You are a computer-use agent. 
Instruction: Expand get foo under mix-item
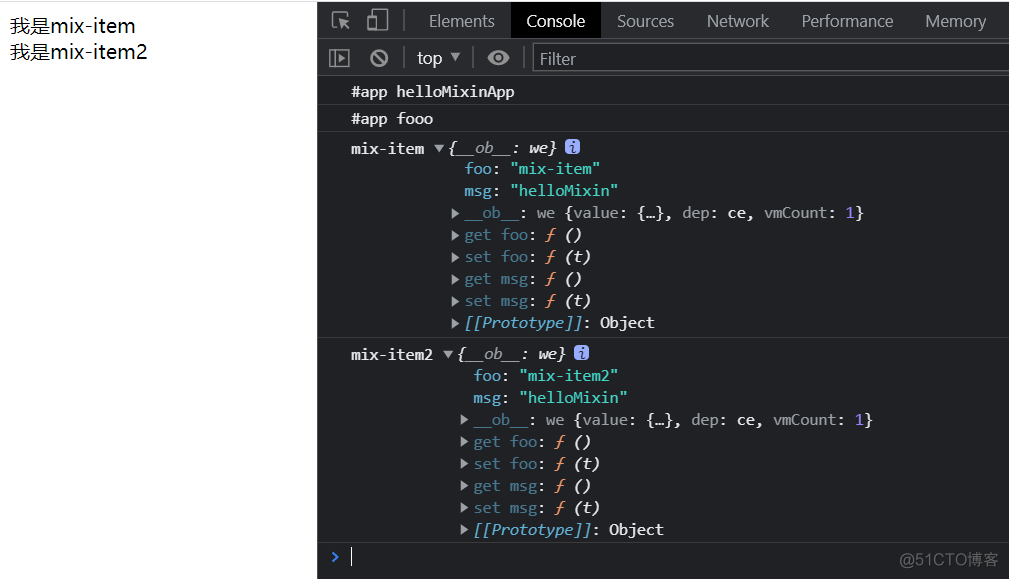click(455, 235)
